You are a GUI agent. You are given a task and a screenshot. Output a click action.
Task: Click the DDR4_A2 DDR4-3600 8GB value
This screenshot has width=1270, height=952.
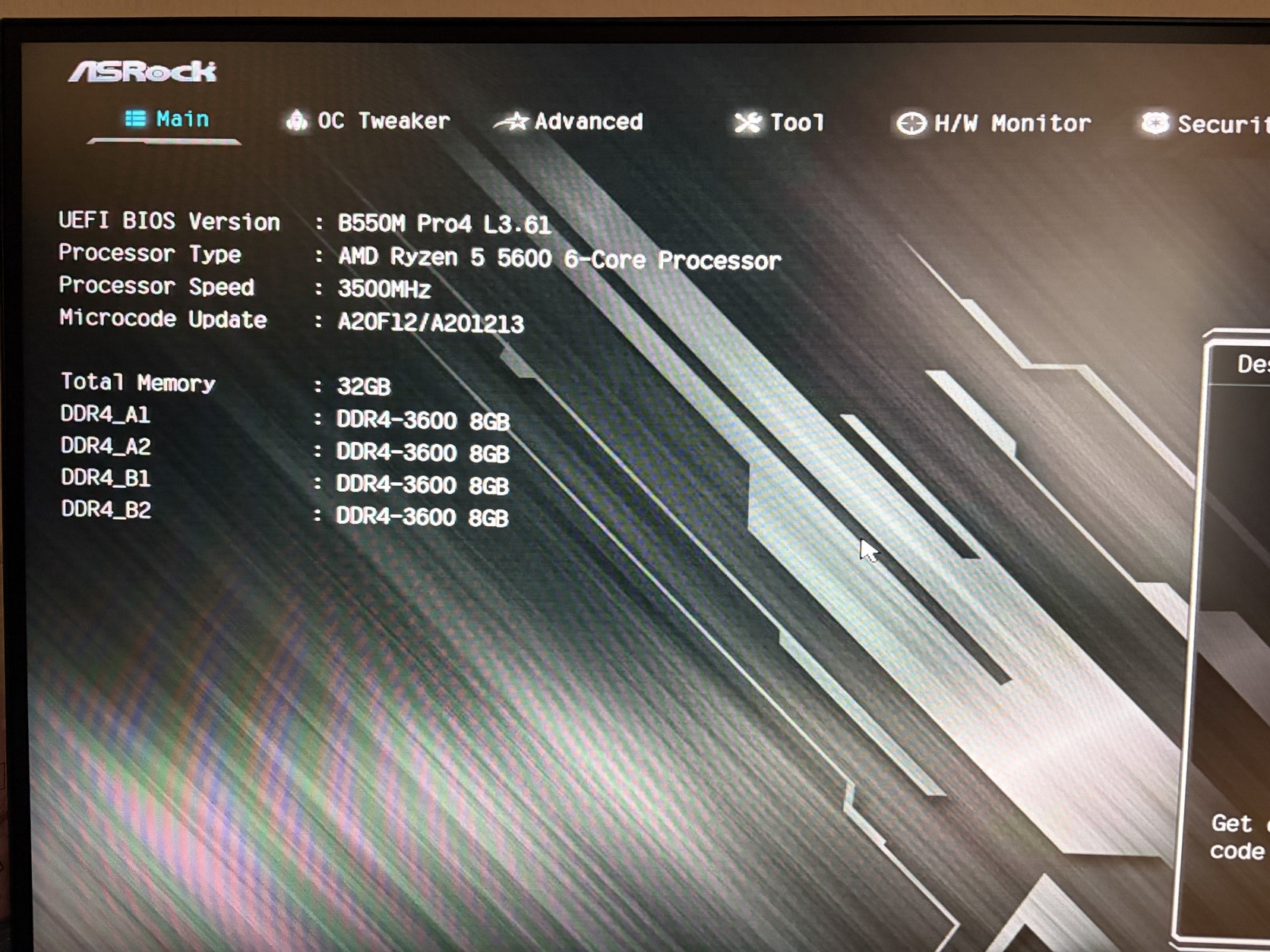pyautogui.click(x=423, y=453)
